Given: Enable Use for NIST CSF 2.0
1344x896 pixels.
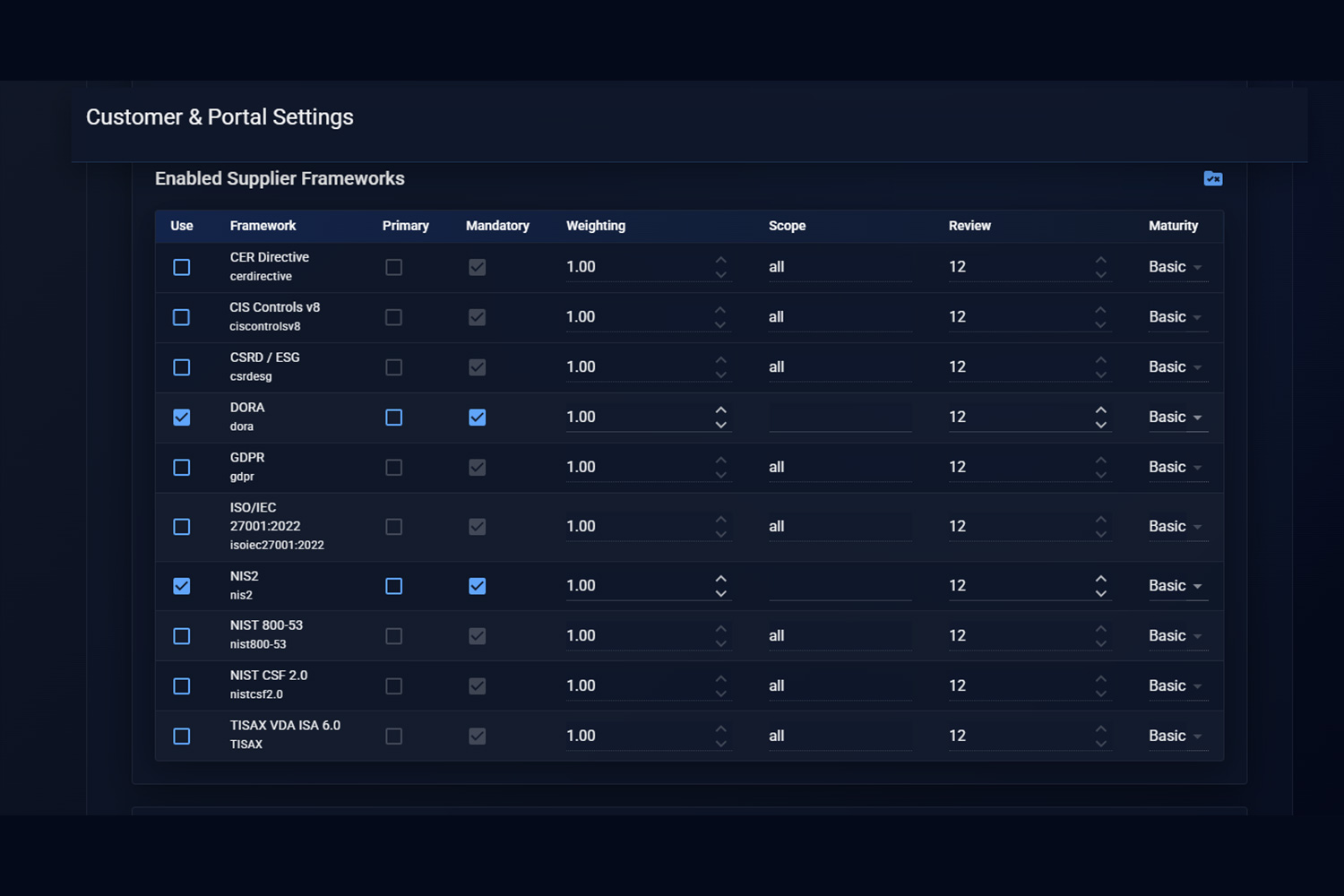Looking at the screenshot, I should [x=182, y=686].
